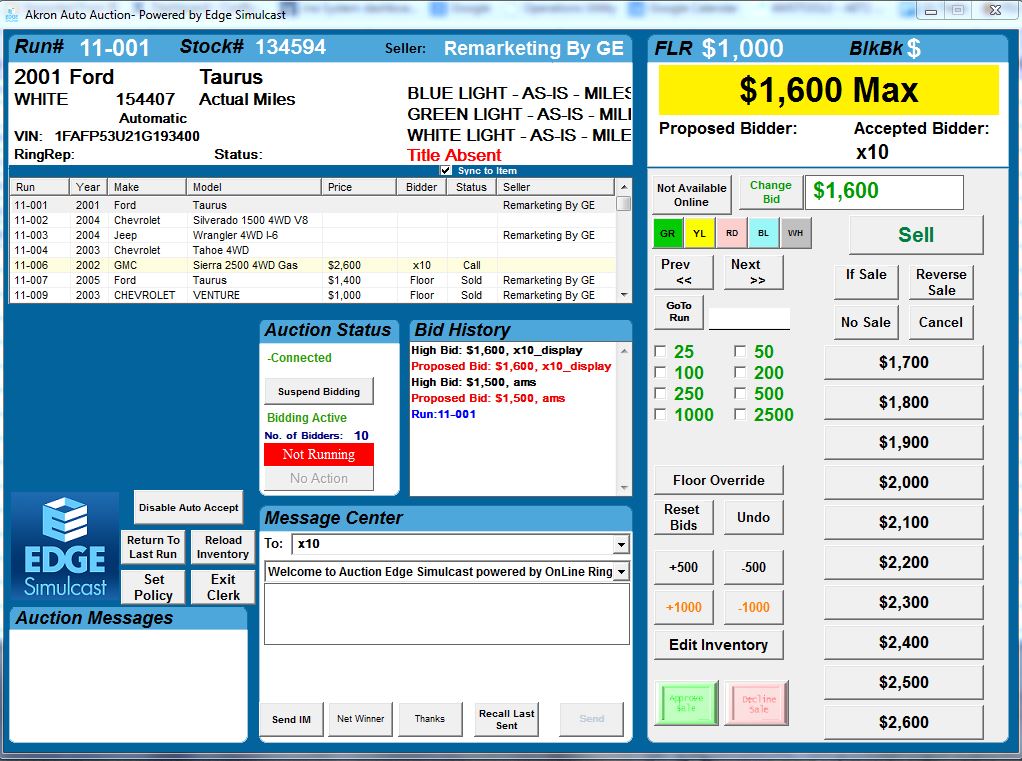Click the green Approve Sale button

(686, 703)
